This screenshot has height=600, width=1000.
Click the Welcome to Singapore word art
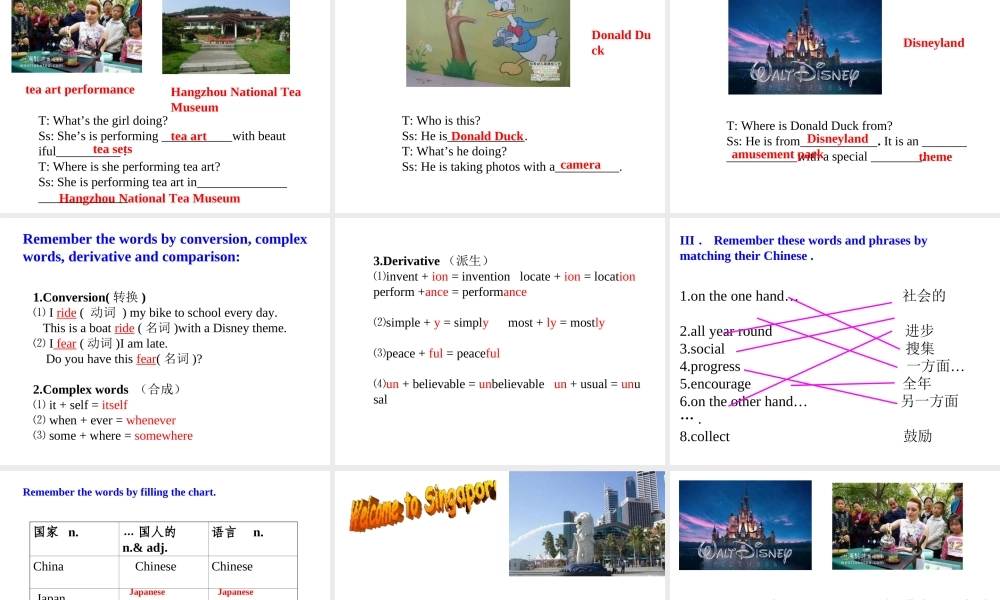coord(423,505)
